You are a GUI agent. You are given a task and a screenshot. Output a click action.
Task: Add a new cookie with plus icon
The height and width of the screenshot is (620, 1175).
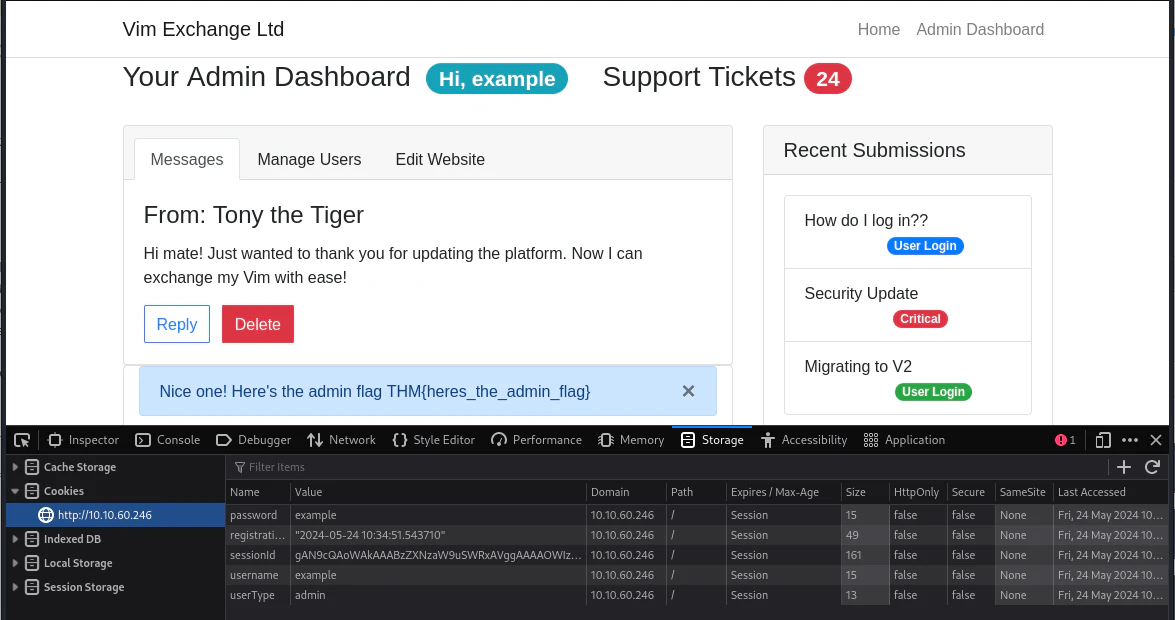(x=1124, y=467)
